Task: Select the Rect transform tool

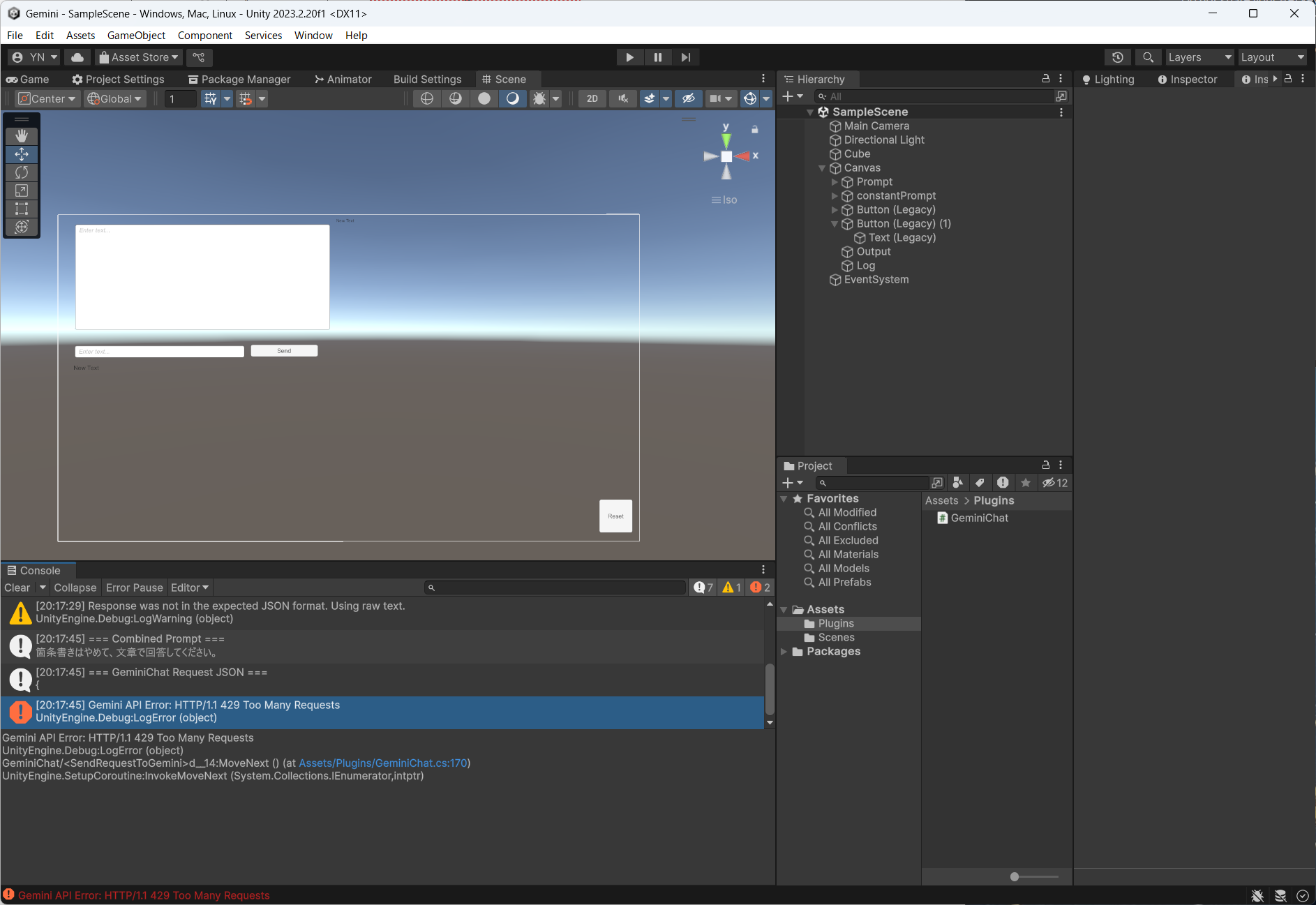Action: [22, 209]
